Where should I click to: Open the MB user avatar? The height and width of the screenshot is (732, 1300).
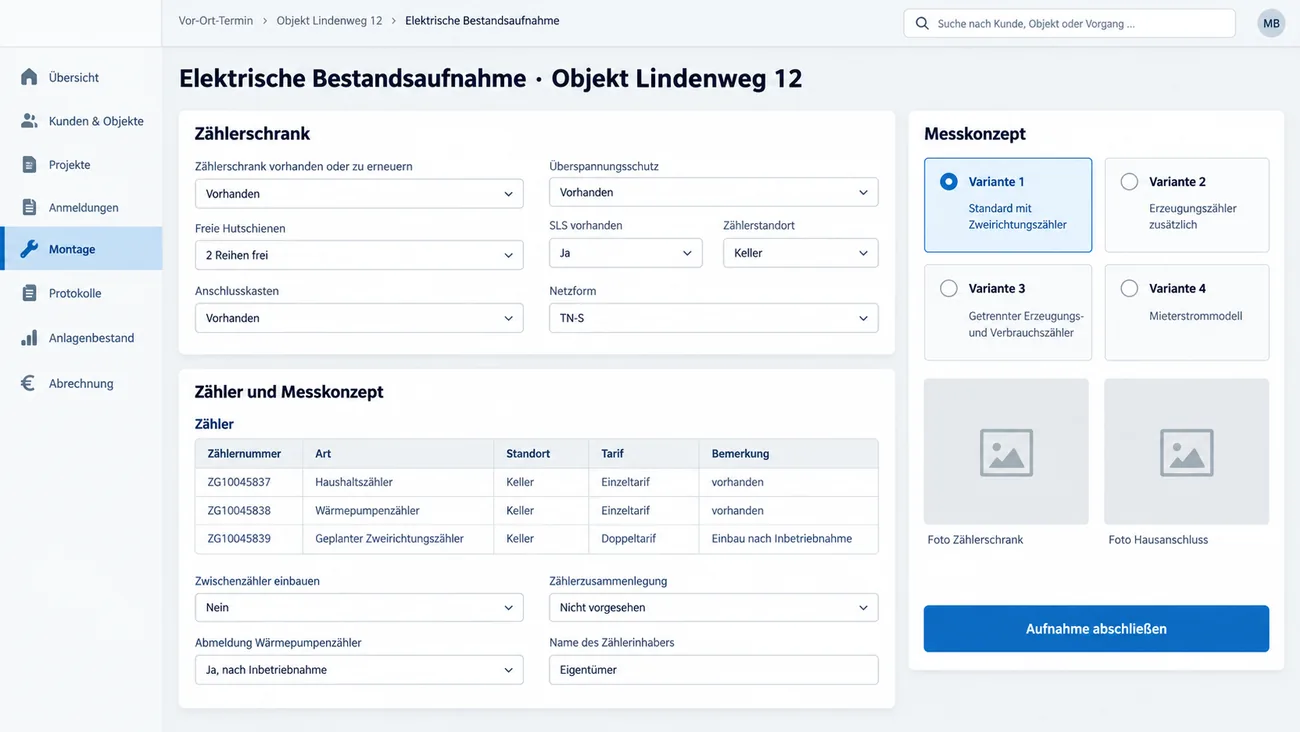(x=1271, y=23)
